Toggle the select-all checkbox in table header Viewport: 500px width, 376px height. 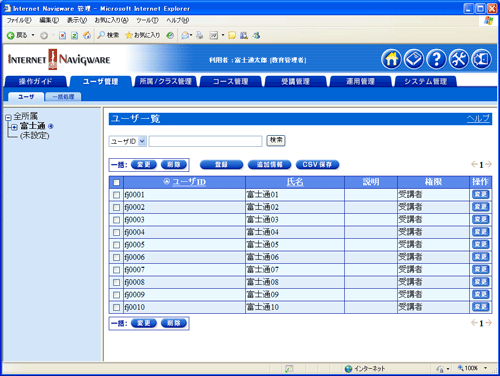(x=116, y=182)
